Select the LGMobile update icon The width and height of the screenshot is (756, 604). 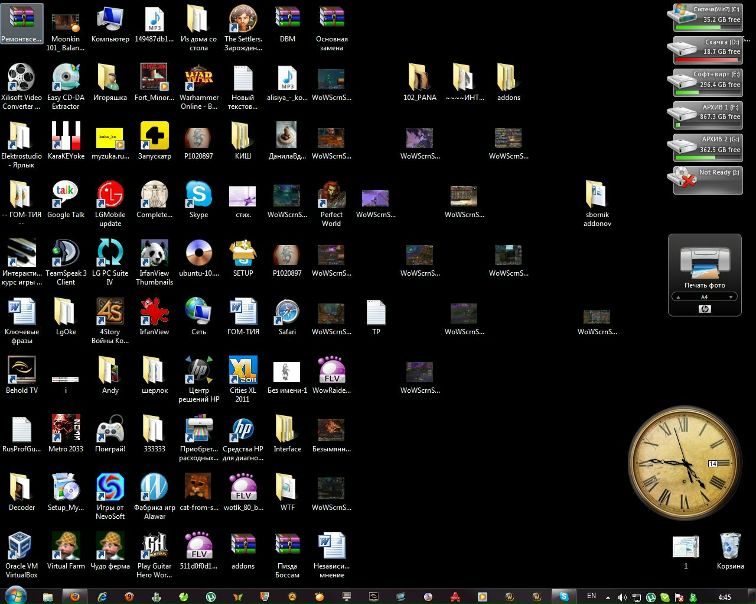pyautogui.click(x=110, y=194)
